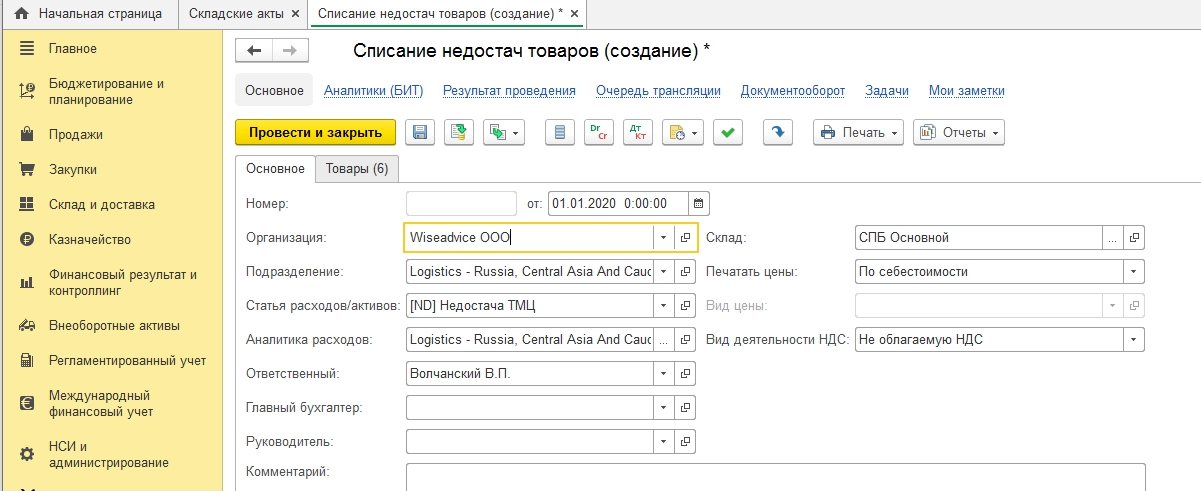Switch to the Товары (6) tab
The height and width of the screenshot is (491, 1201).
coord(357,169)
